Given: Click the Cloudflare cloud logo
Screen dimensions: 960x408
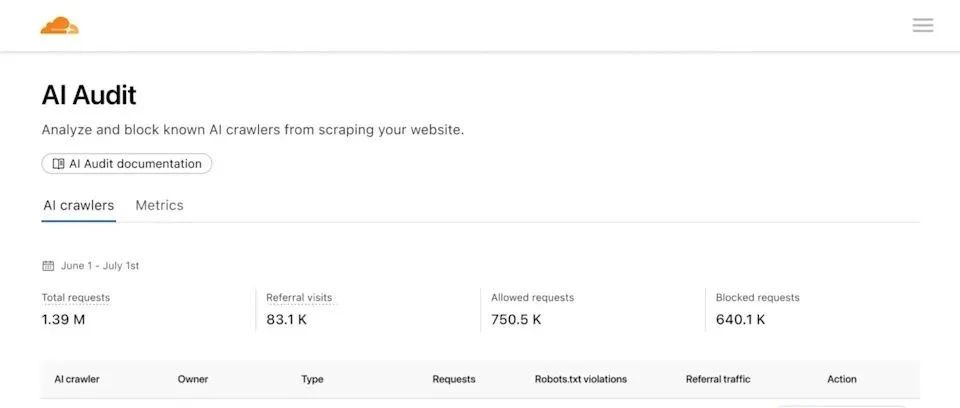Looking at the screenshot, I should (x=59, y=26).
